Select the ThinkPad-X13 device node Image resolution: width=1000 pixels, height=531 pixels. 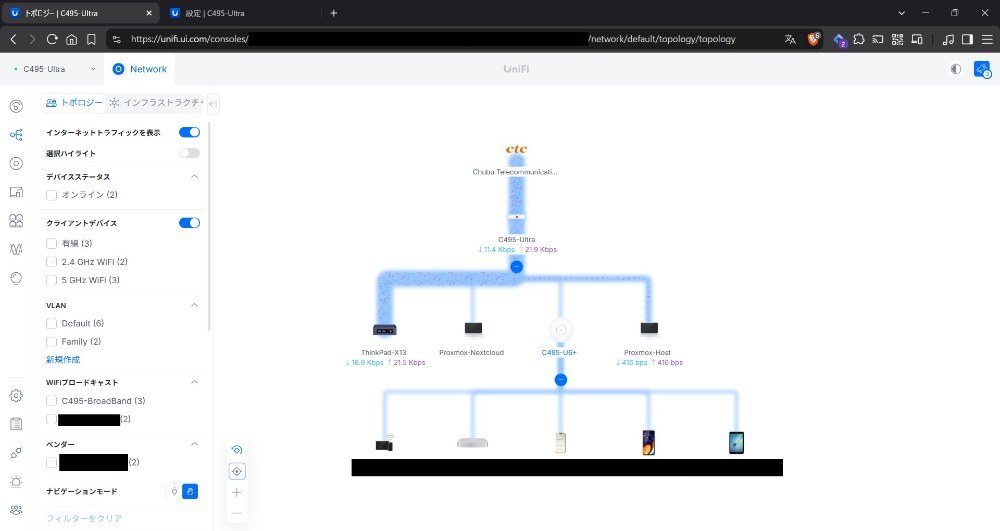click(385, 330)
